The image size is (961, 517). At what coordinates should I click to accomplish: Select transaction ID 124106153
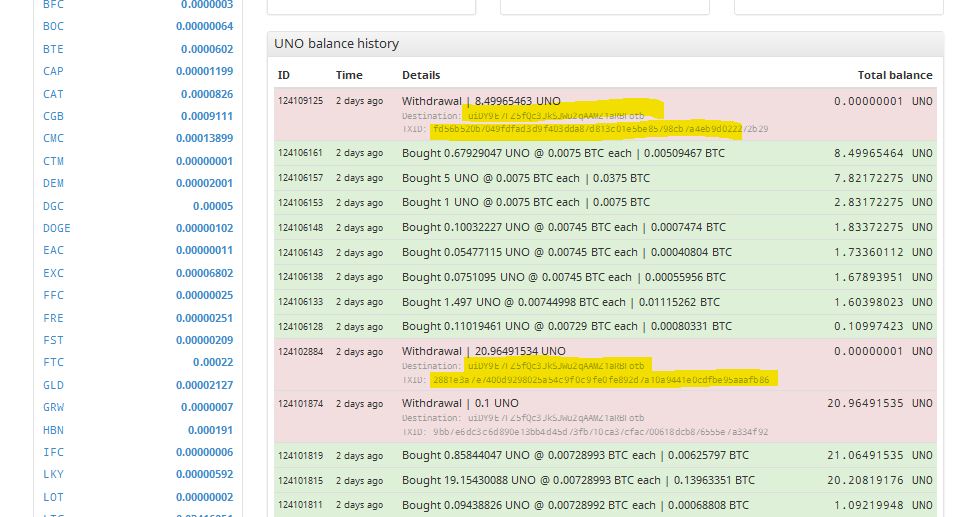(x=300, y=202)
